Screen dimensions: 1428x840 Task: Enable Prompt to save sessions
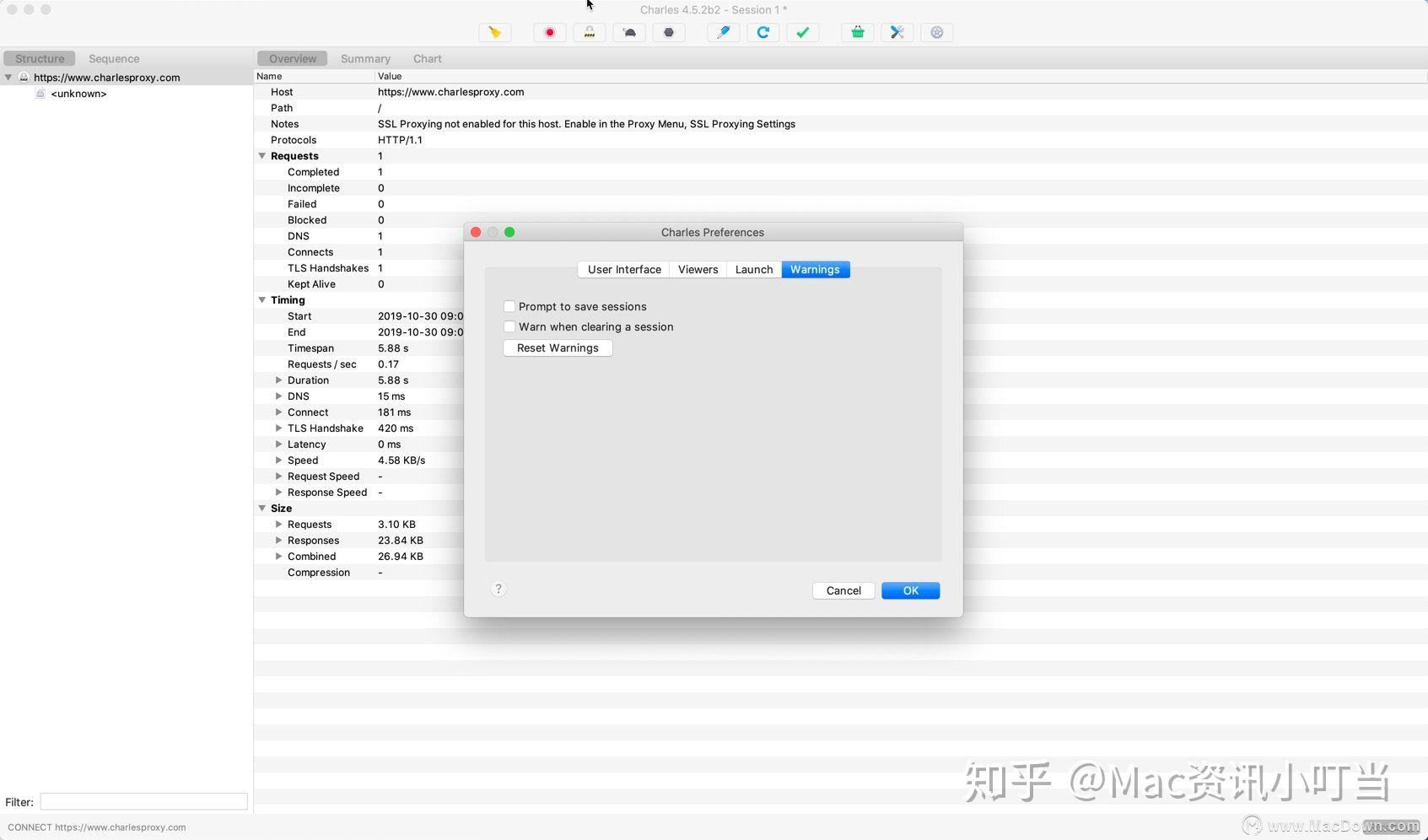(509, 306)
